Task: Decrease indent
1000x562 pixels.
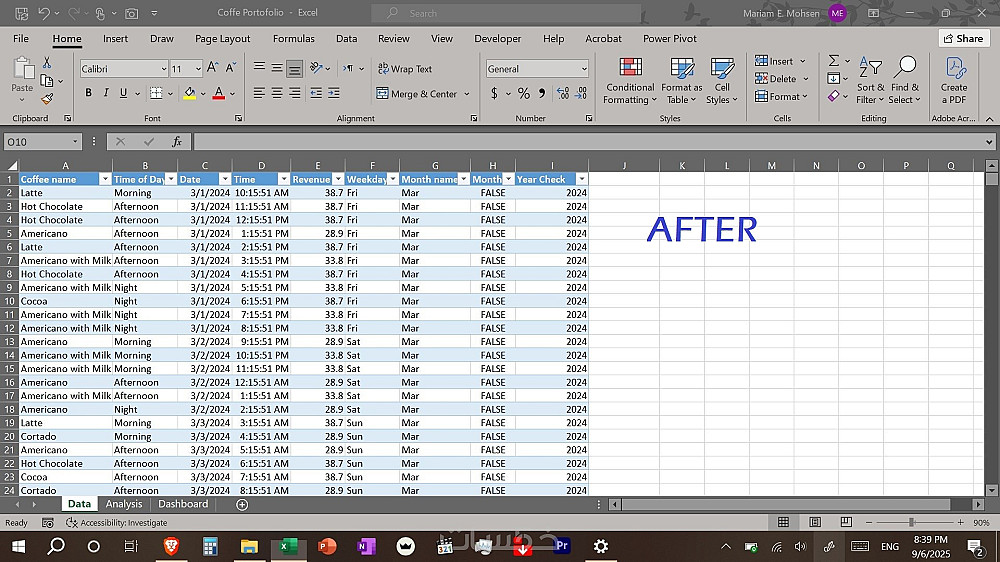Action: click(x=316, y=93)
